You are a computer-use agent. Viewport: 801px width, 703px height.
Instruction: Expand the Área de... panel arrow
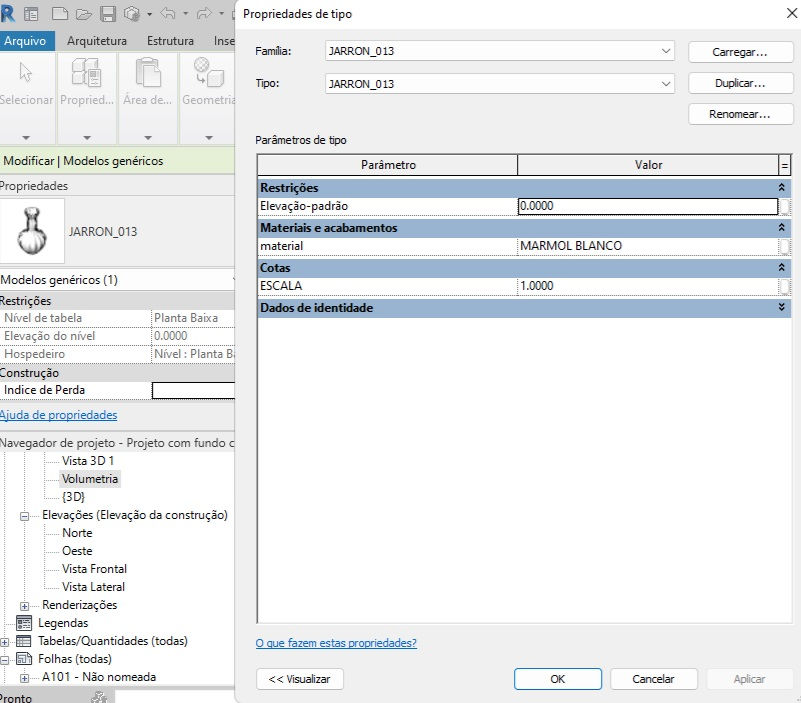pos(148,137)
